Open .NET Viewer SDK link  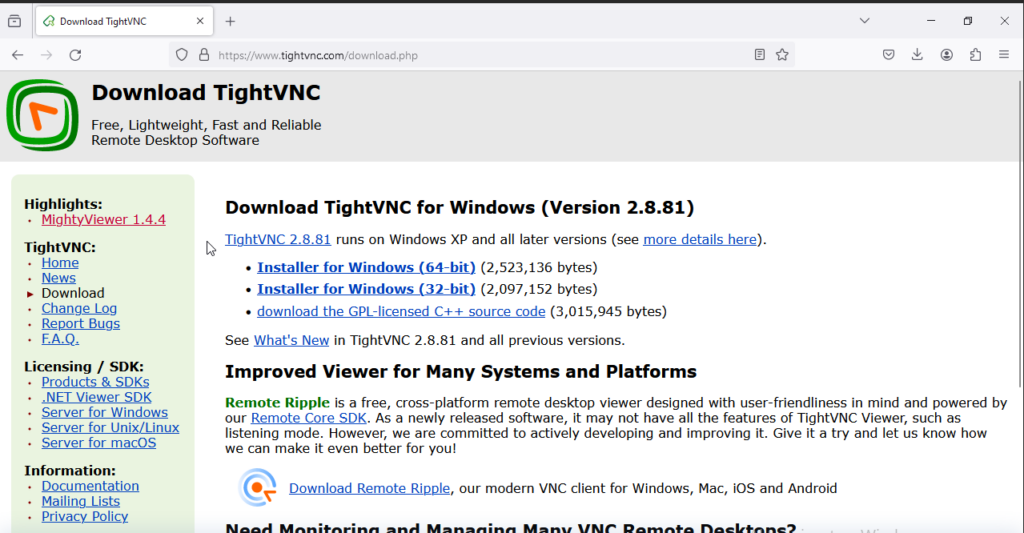96,397
